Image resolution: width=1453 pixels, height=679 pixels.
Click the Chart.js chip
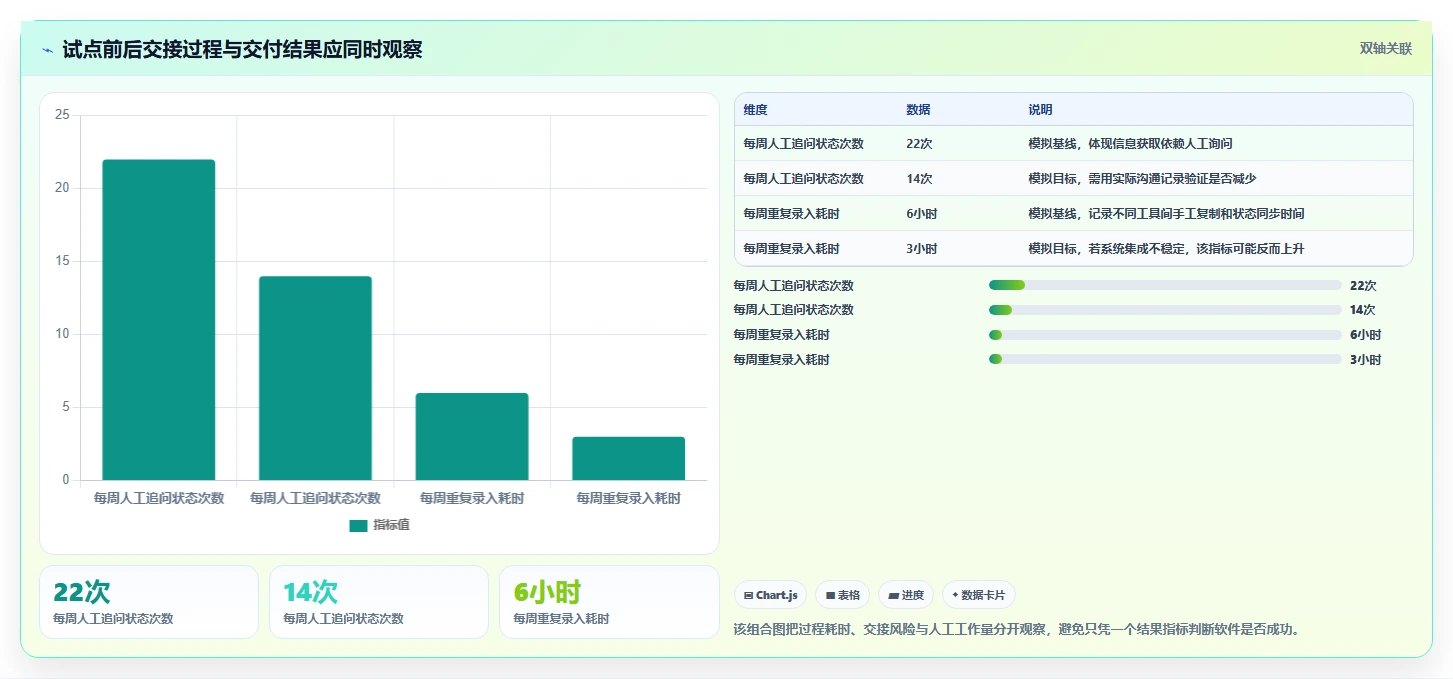click(771, 595)
